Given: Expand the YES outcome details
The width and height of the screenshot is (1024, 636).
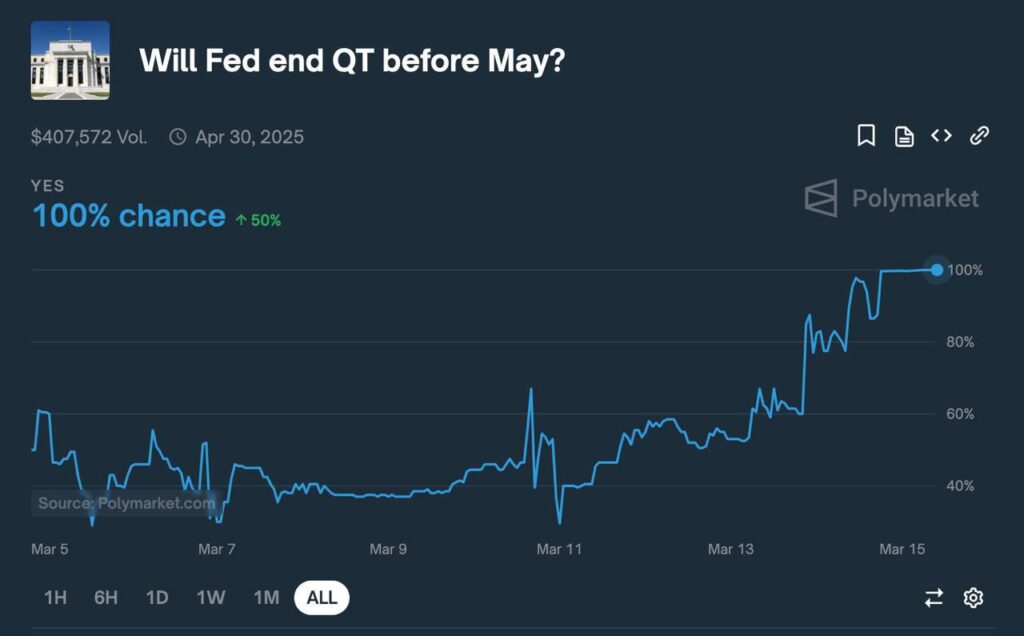Looking at the screenshot, I should [x=48, y=186].
